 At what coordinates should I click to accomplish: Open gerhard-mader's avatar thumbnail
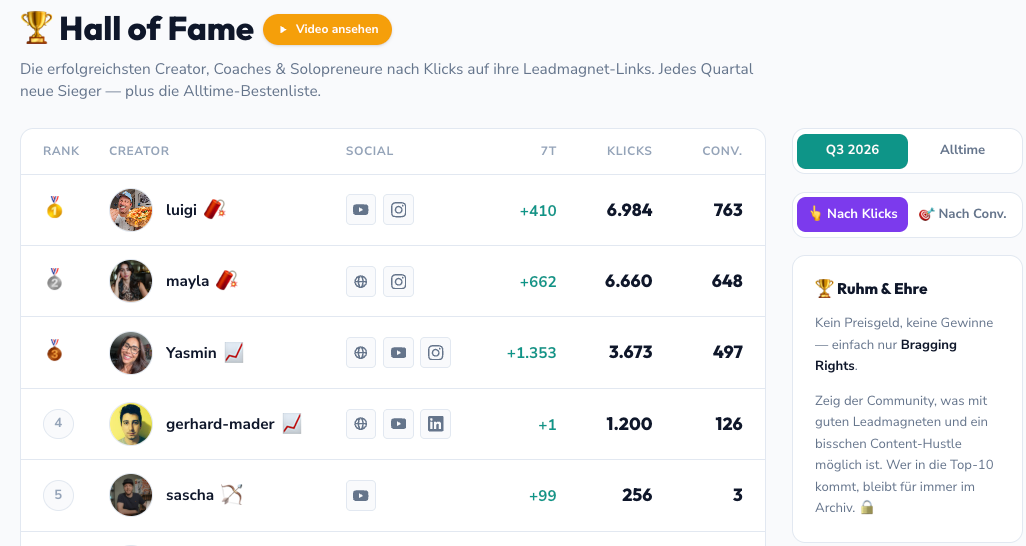coord(131,424)
